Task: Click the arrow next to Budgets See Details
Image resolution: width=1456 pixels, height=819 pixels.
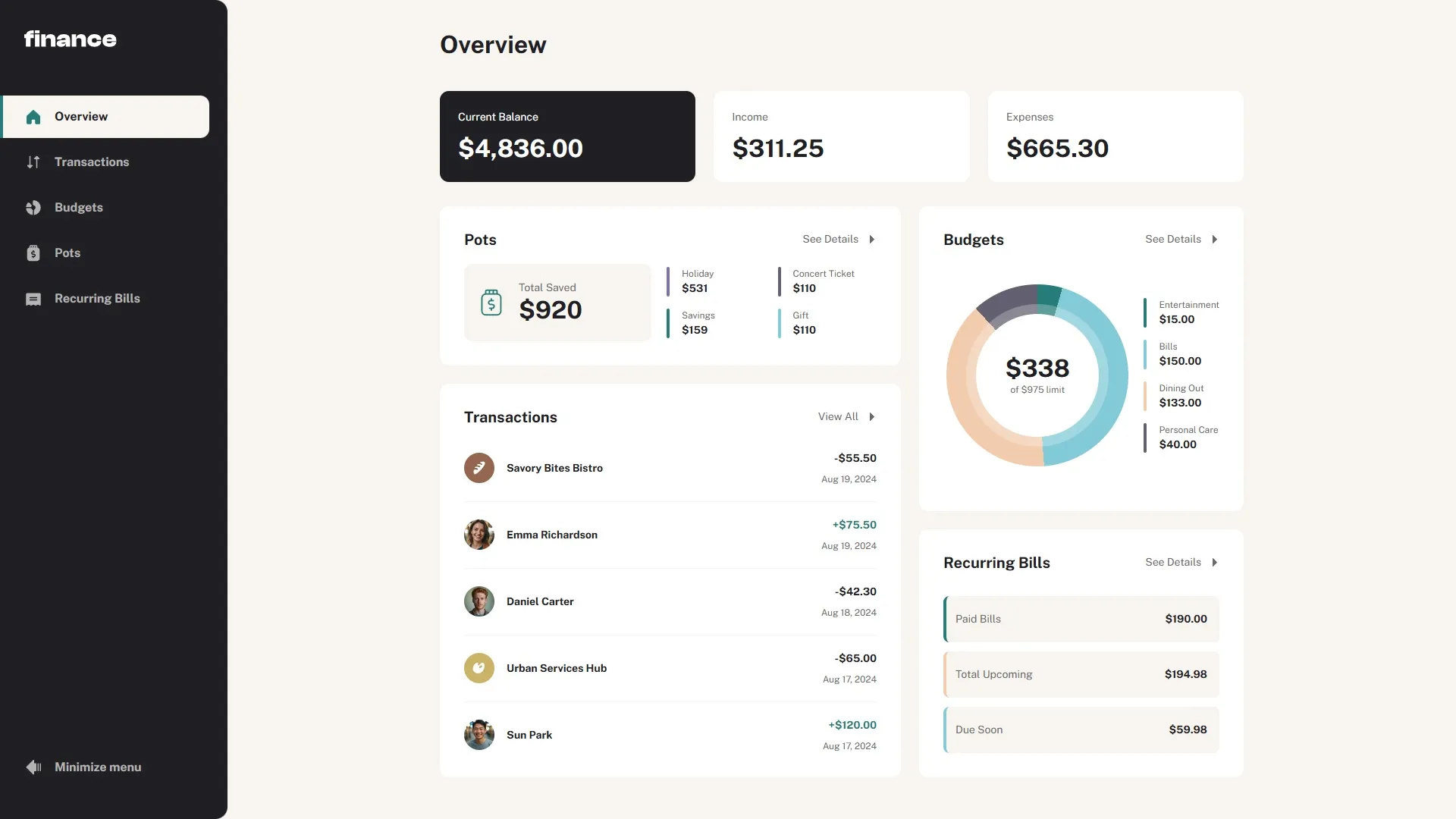Action: [1215, 240]
